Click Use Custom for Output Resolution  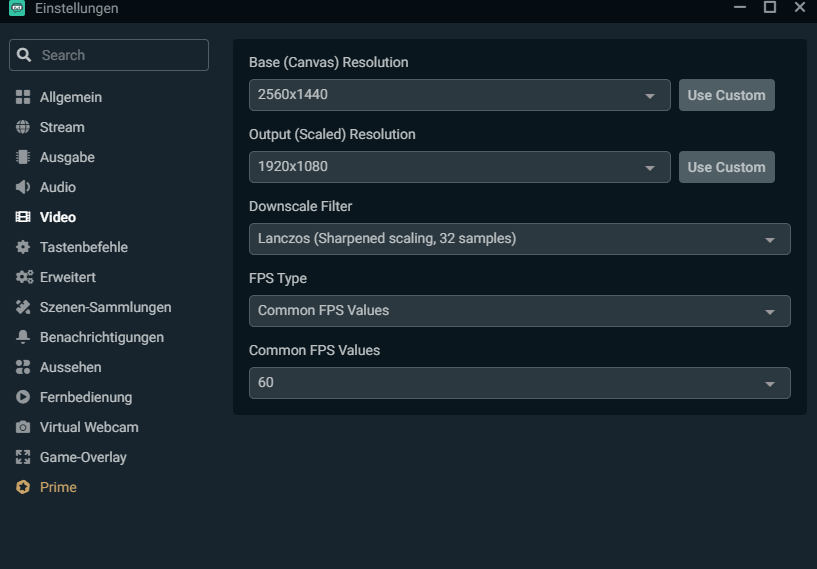point(726,167)
